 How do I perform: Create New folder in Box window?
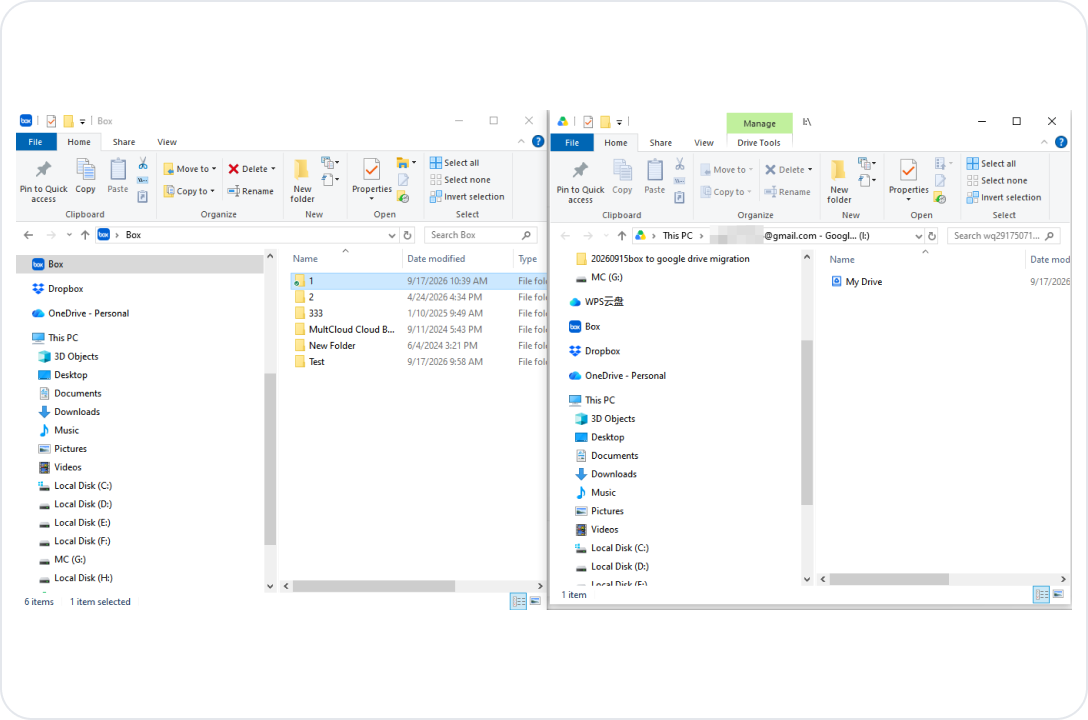302,181
